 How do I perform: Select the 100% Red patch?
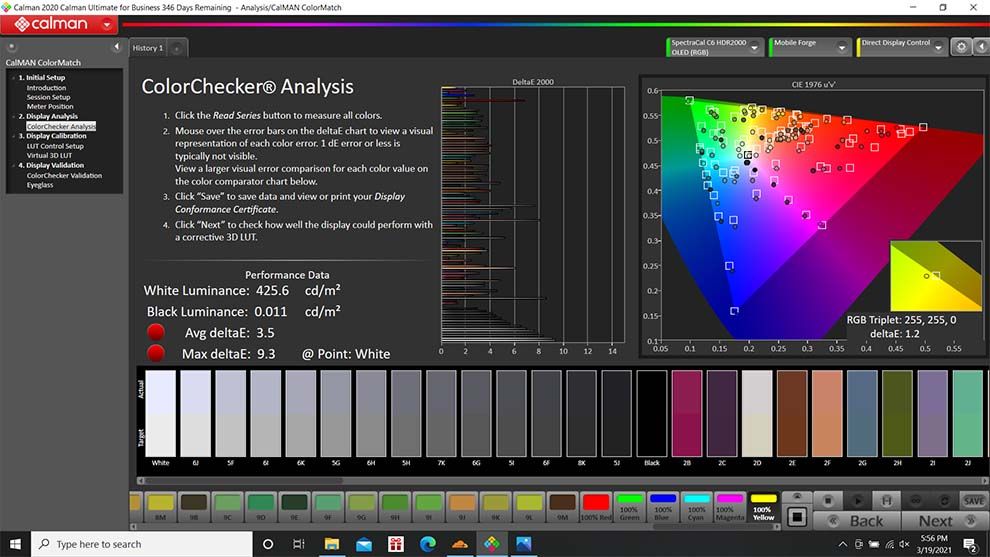pos(596,507)
